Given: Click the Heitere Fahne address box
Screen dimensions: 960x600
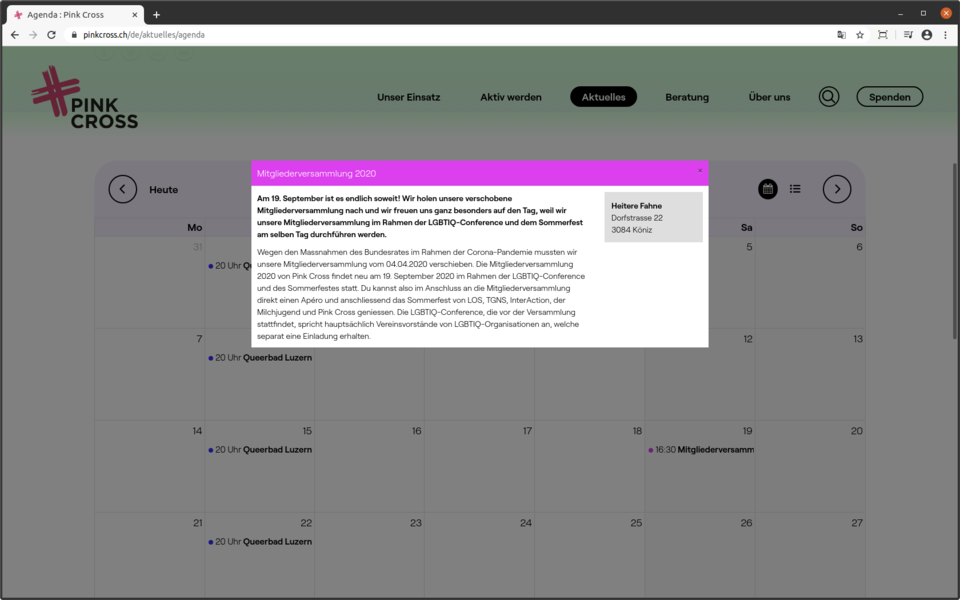Looking at the screenshot, I should pyautogui.click(x=653, y=217).
